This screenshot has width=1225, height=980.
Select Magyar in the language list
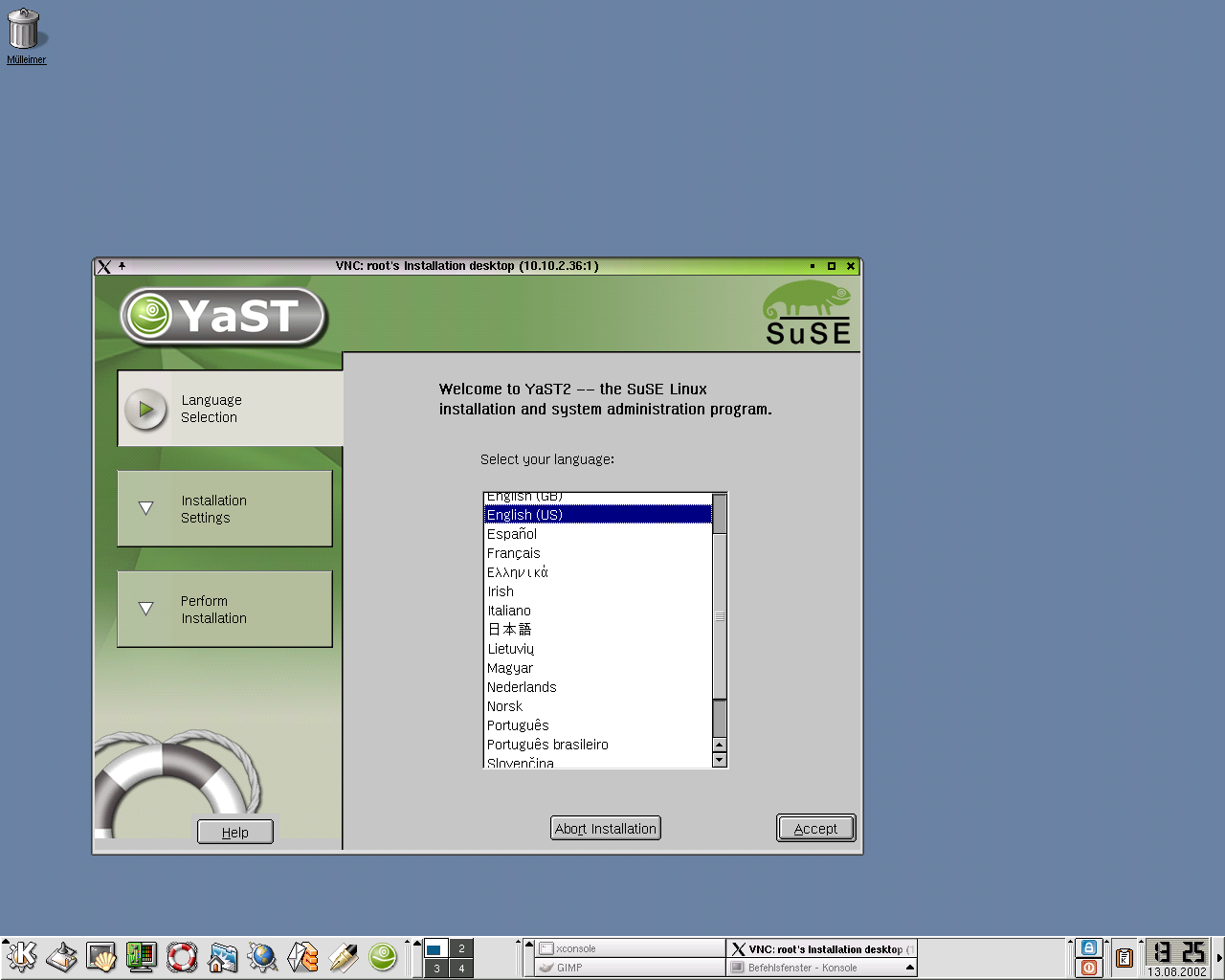tap(598, 668)
